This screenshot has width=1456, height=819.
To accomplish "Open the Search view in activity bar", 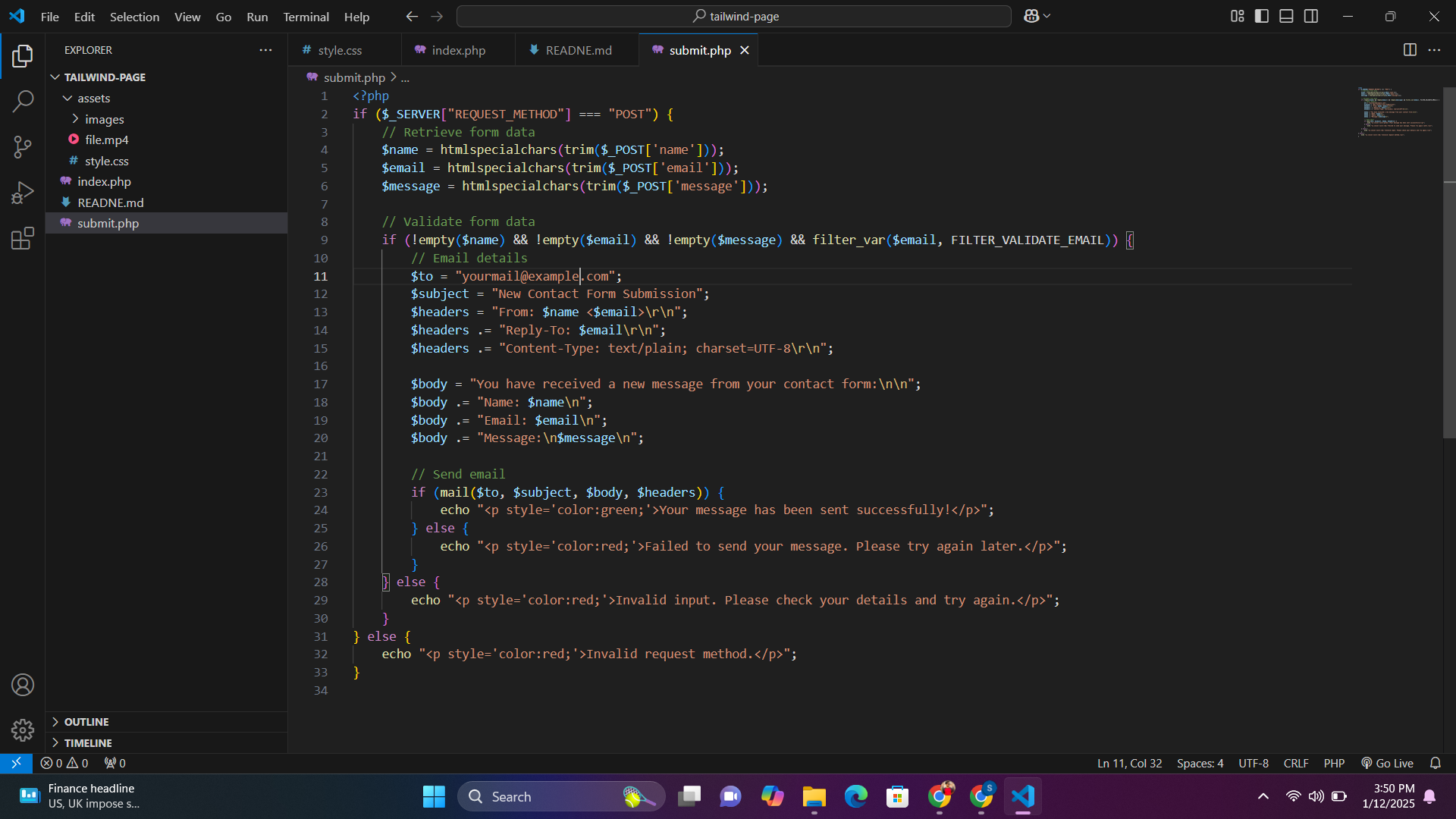I will [23, 102].
